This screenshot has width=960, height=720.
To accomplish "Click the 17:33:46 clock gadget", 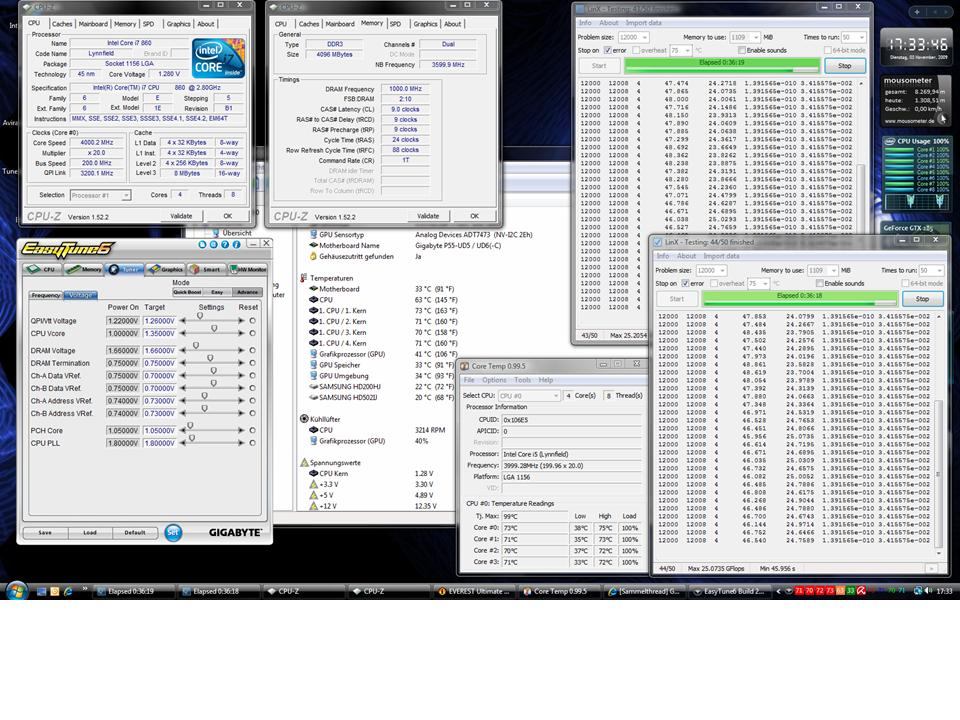I will 918,45.
